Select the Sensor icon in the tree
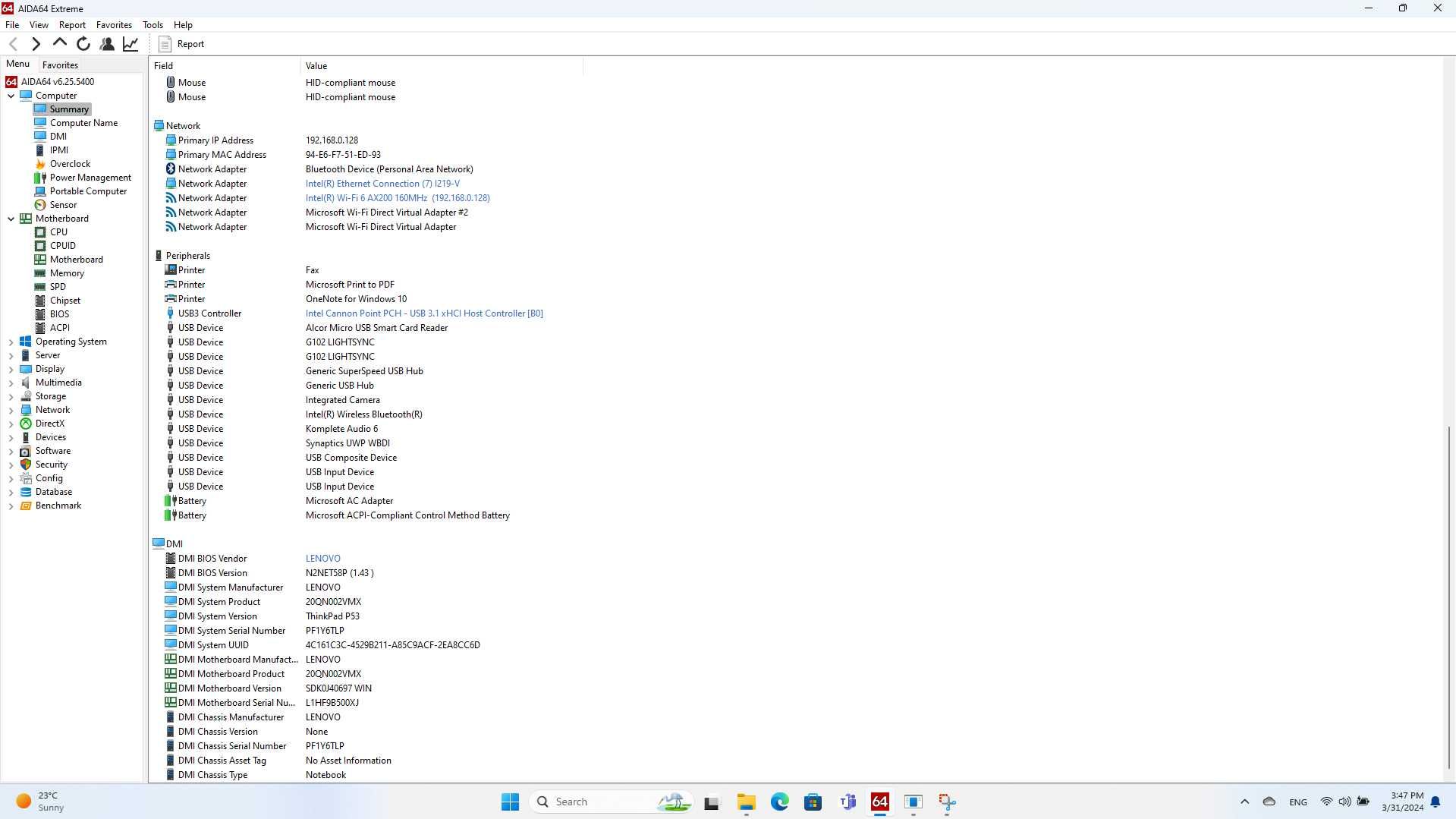The width and height of the screenshot is (1456, 819). [x=40, y=205]
